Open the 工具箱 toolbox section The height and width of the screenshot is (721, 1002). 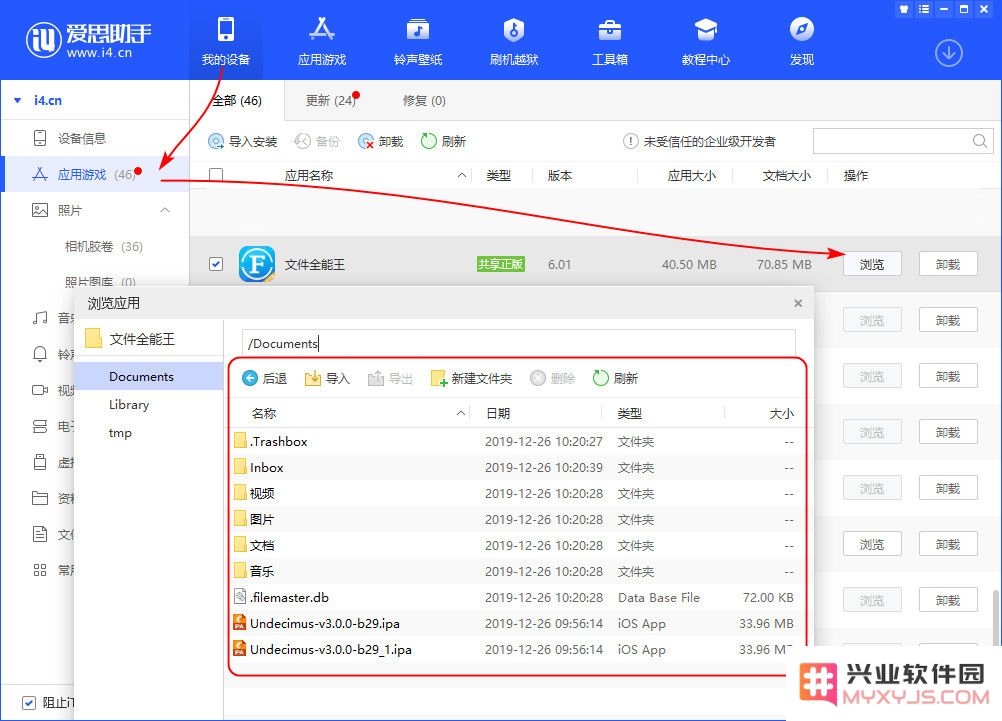[610, 42]
